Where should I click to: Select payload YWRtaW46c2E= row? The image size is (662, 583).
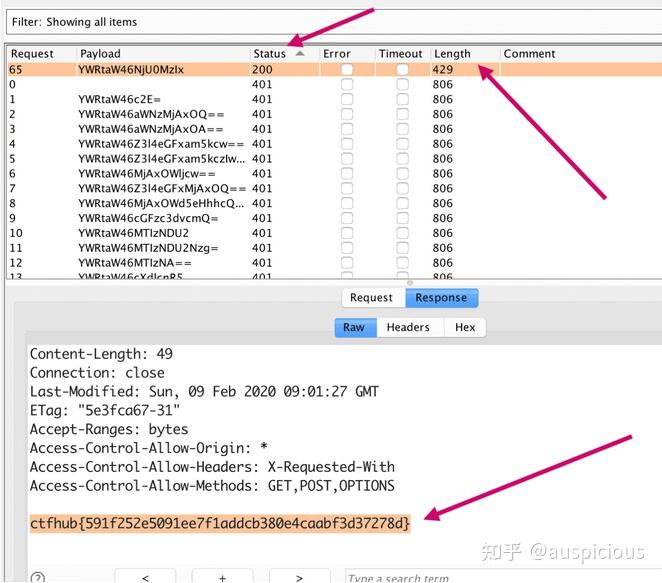click(x=119, y=99)
